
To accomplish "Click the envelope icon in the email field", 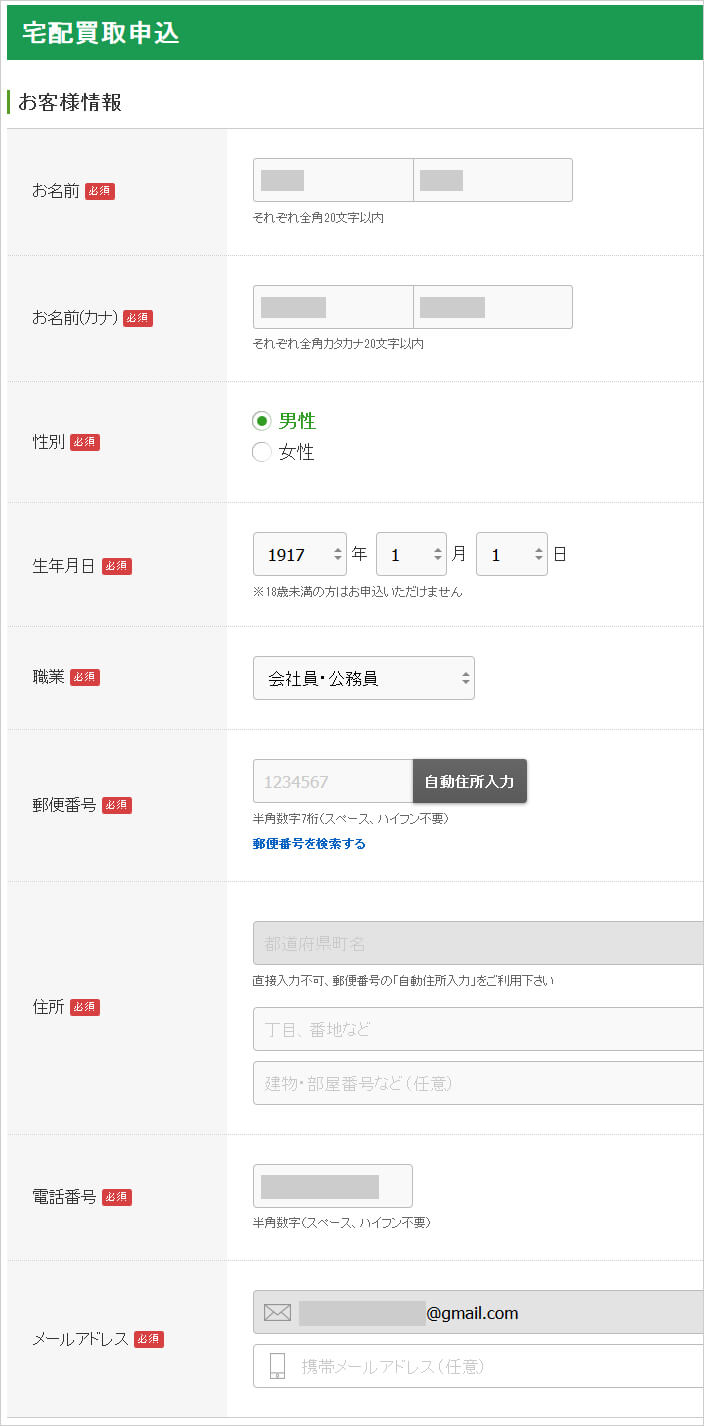I will pos(277,1312).
